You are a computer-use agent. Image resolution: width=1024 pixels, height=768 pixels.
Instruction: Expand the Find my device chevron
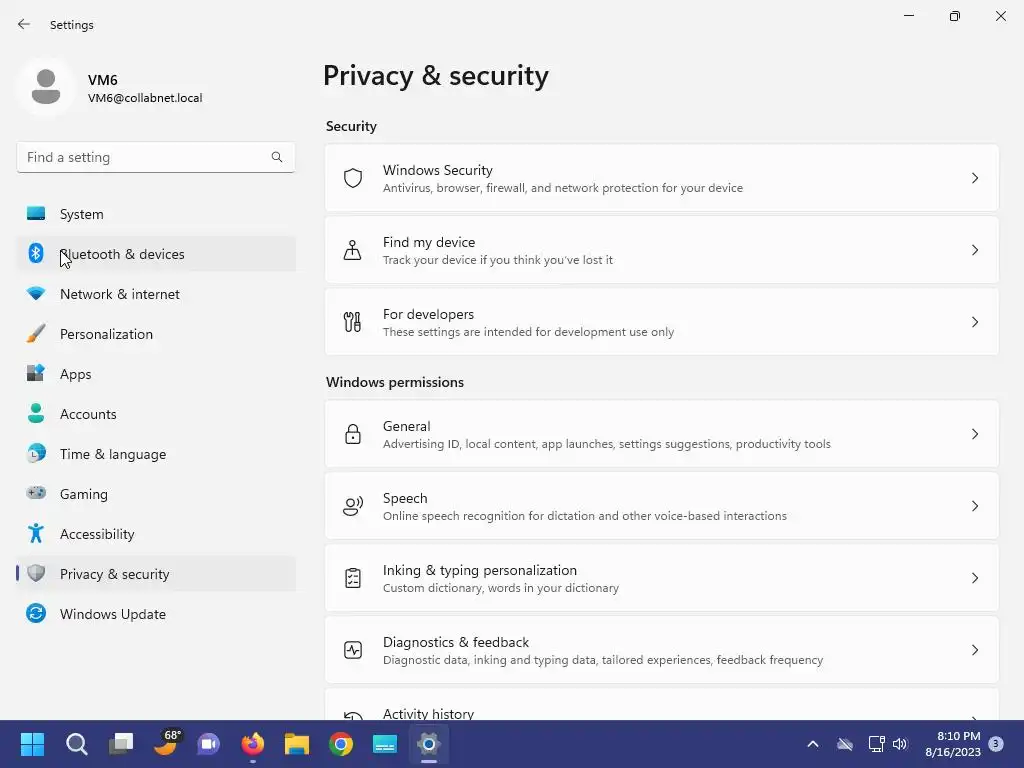pyautogui.click(x=975, y=250)
